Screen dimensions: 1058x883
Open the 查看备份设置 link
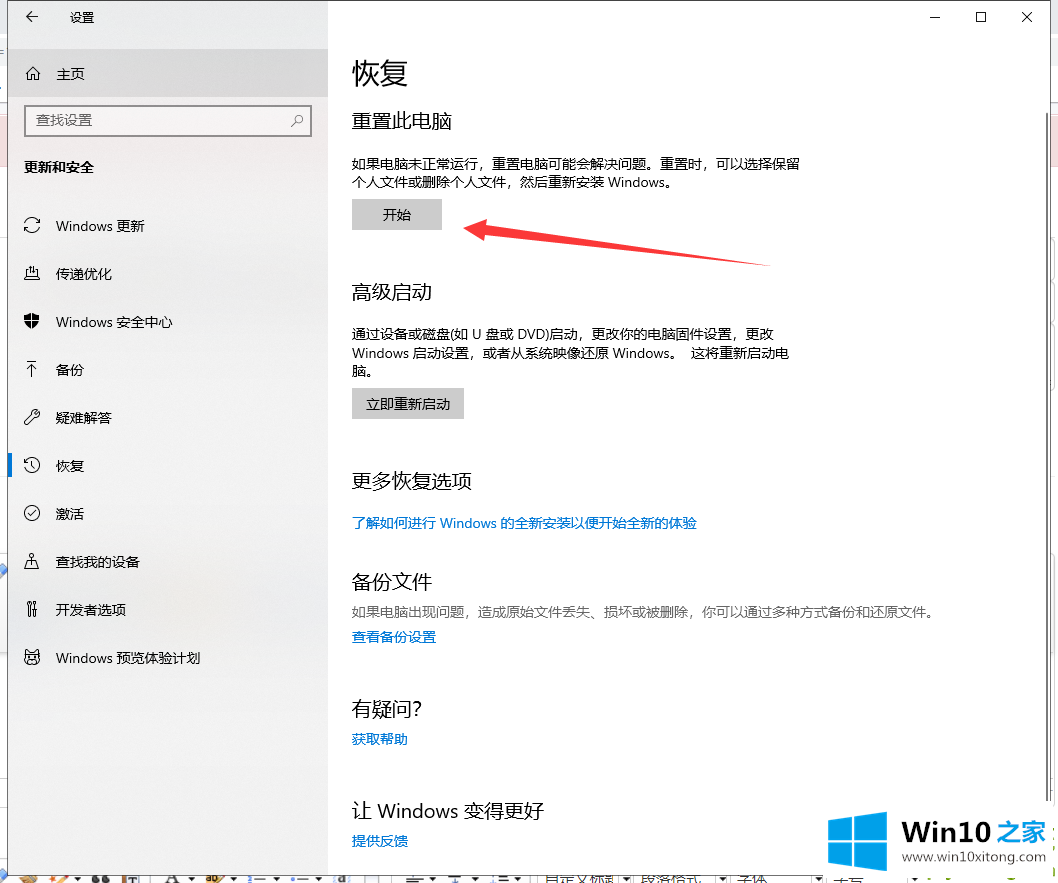393,637
